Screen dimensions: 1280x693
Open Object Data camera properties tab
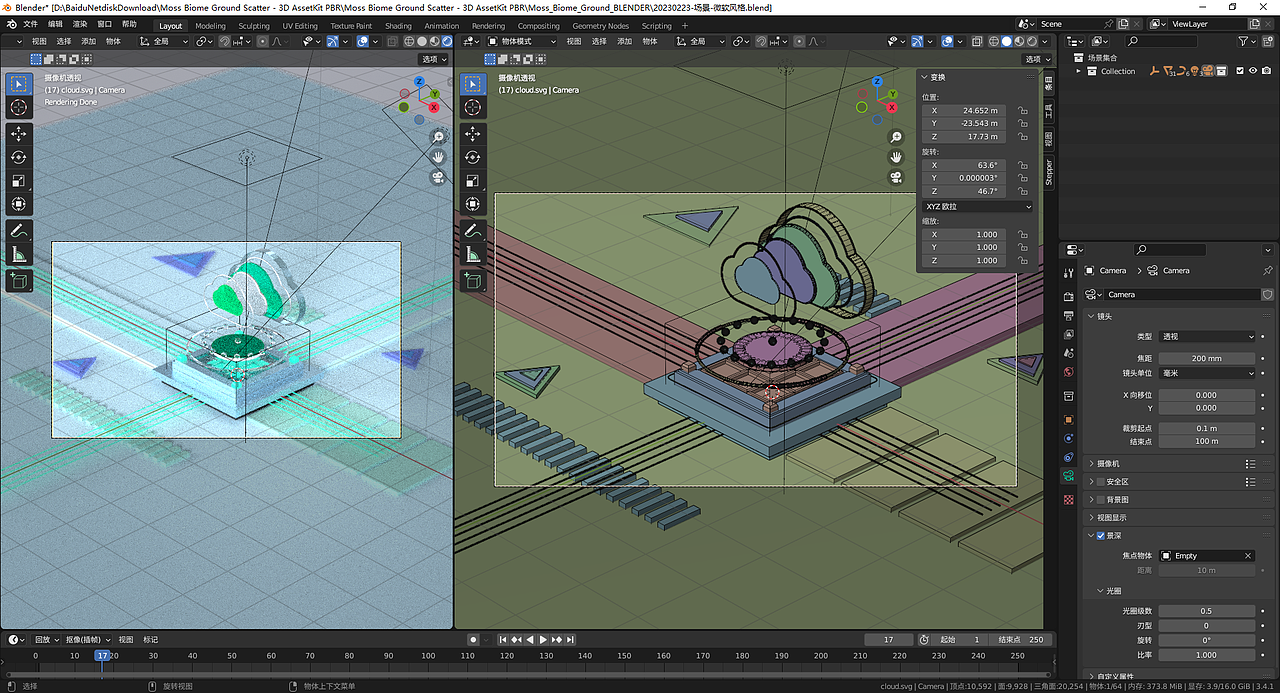pos(1068,476)
